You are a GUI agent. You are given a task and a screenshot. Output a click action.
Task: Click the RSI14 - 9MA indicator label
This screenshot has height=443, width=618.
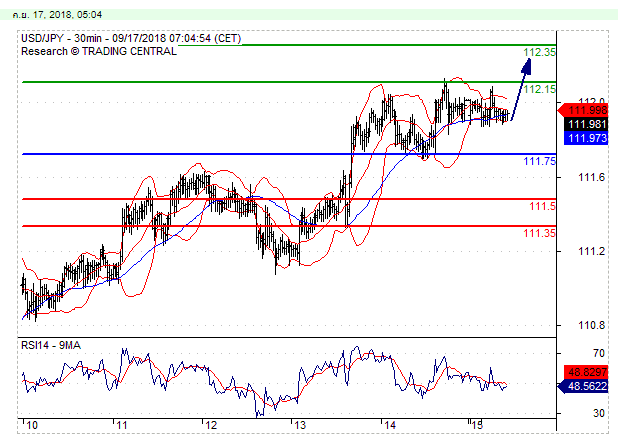51,345
